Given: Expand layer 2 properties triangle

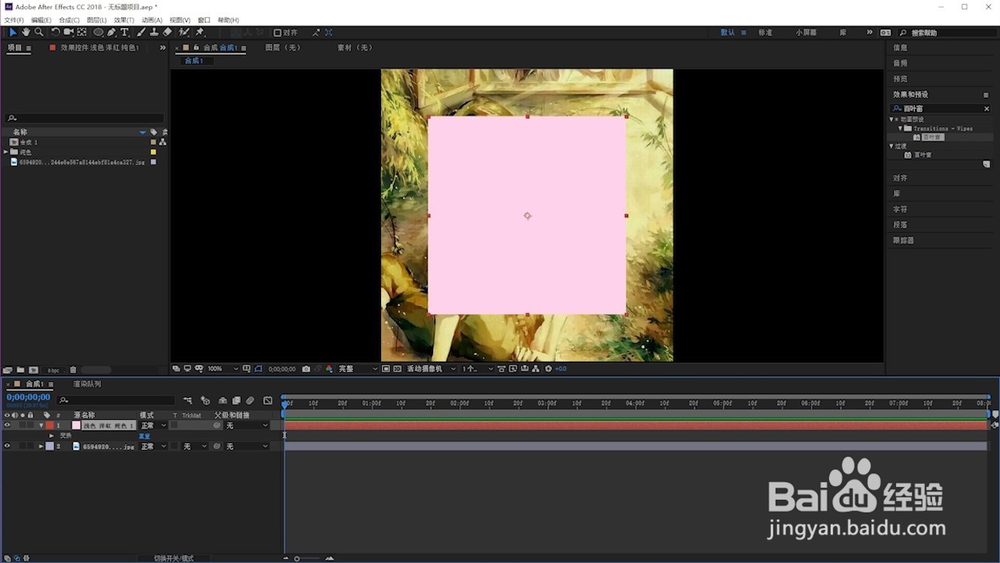Looking at the screenshot, I should click(41, 446).
